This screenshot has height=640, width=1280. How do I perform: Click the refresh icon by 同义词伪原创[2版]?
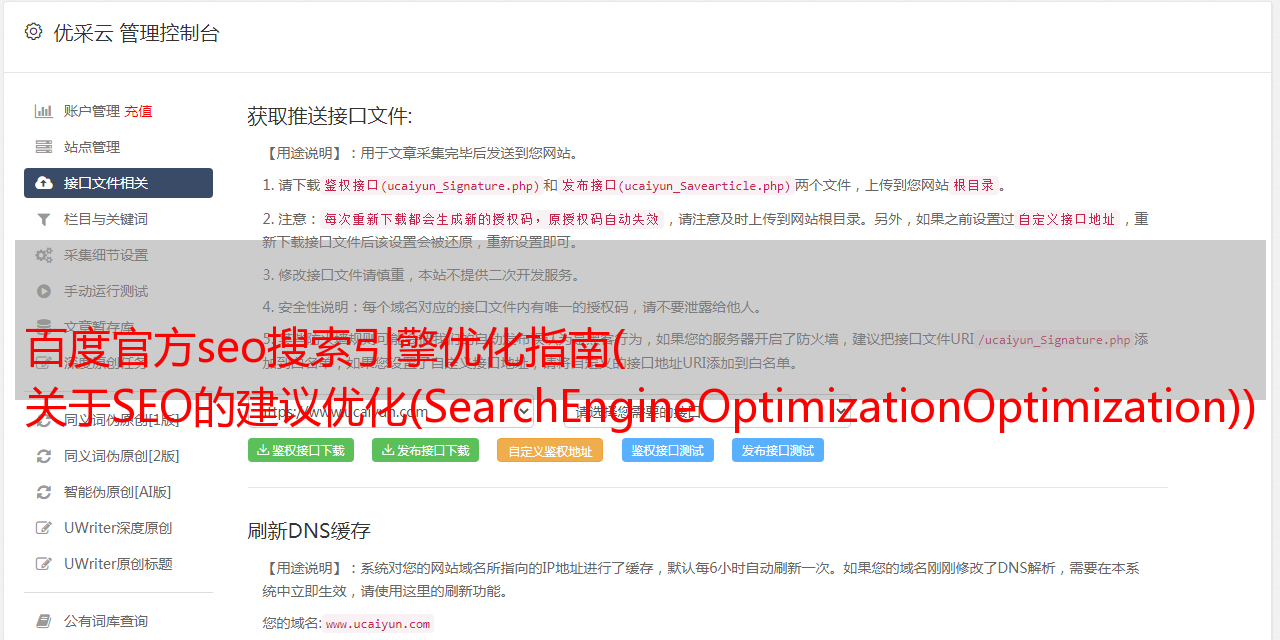pos(44,456)
